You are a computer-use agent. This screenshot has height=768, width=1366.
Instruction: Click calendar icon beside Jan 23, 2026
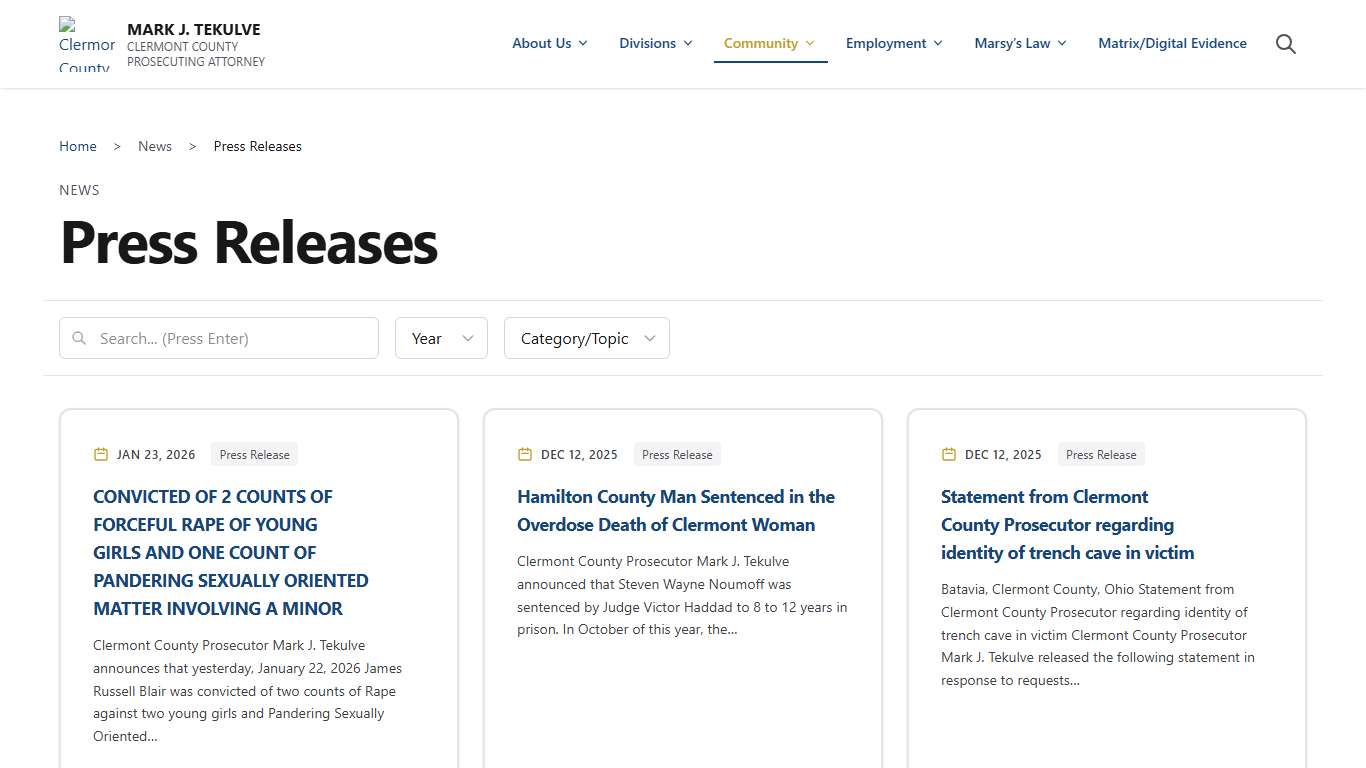[100, 454]
